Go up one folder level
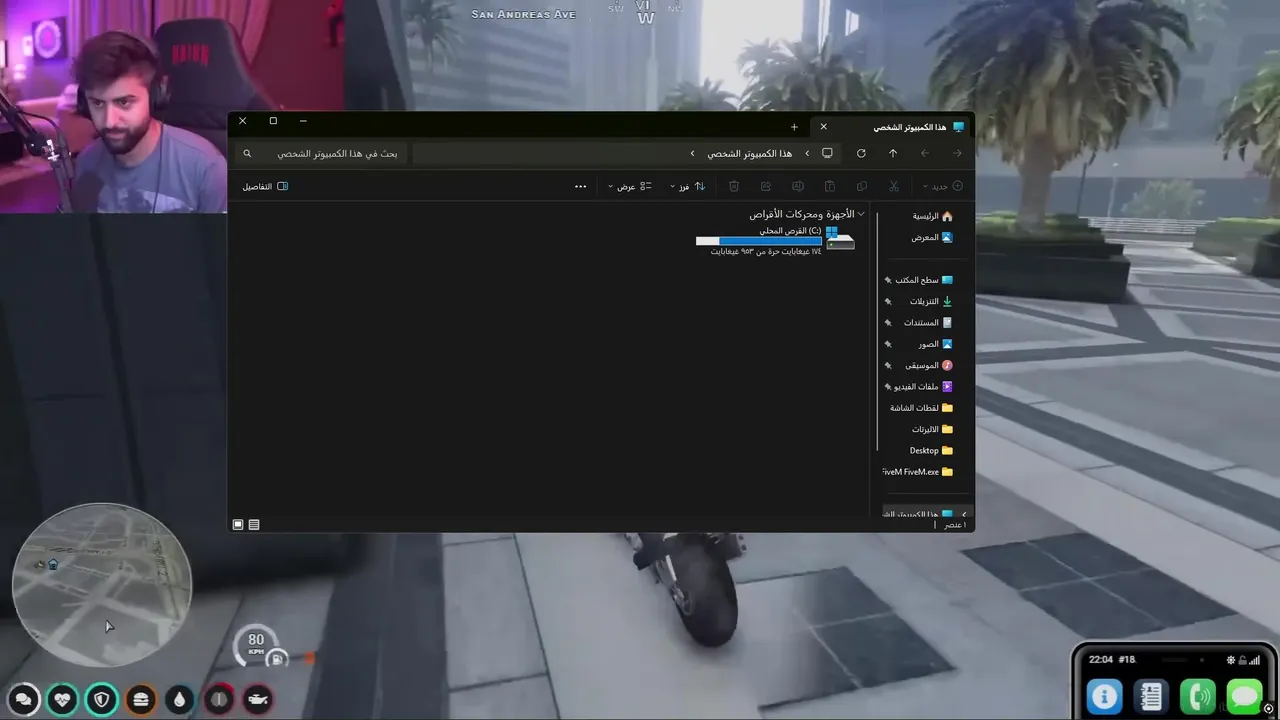This screenshot has height=720, width=1280. click(893, 153)
